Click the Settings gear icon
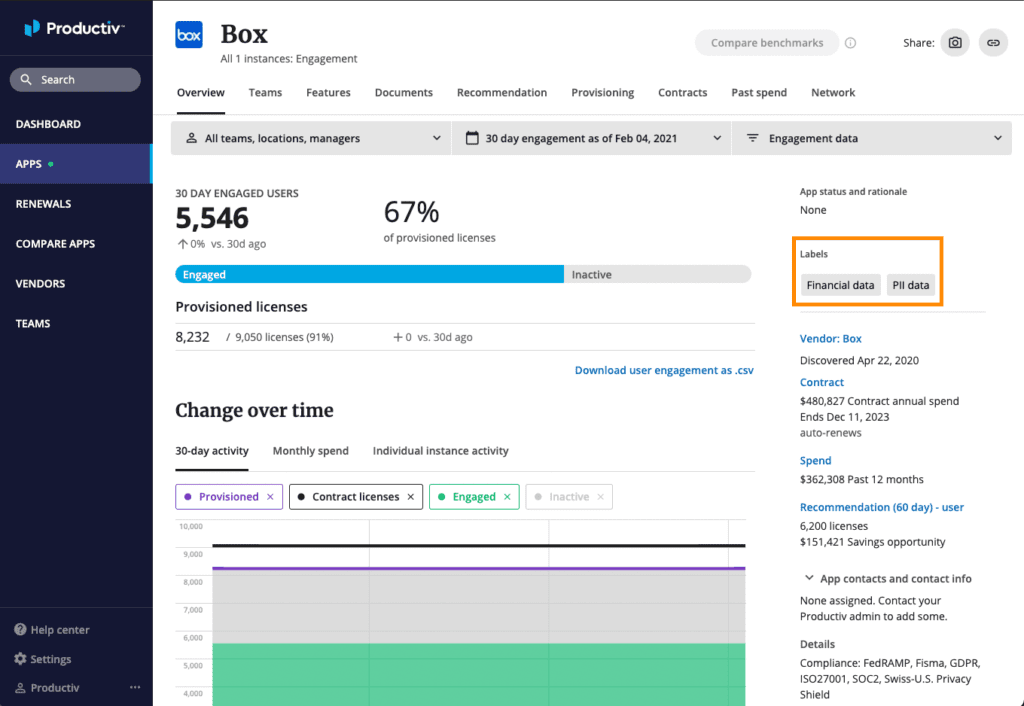The image size is (1024, 706). click(20, 659)
